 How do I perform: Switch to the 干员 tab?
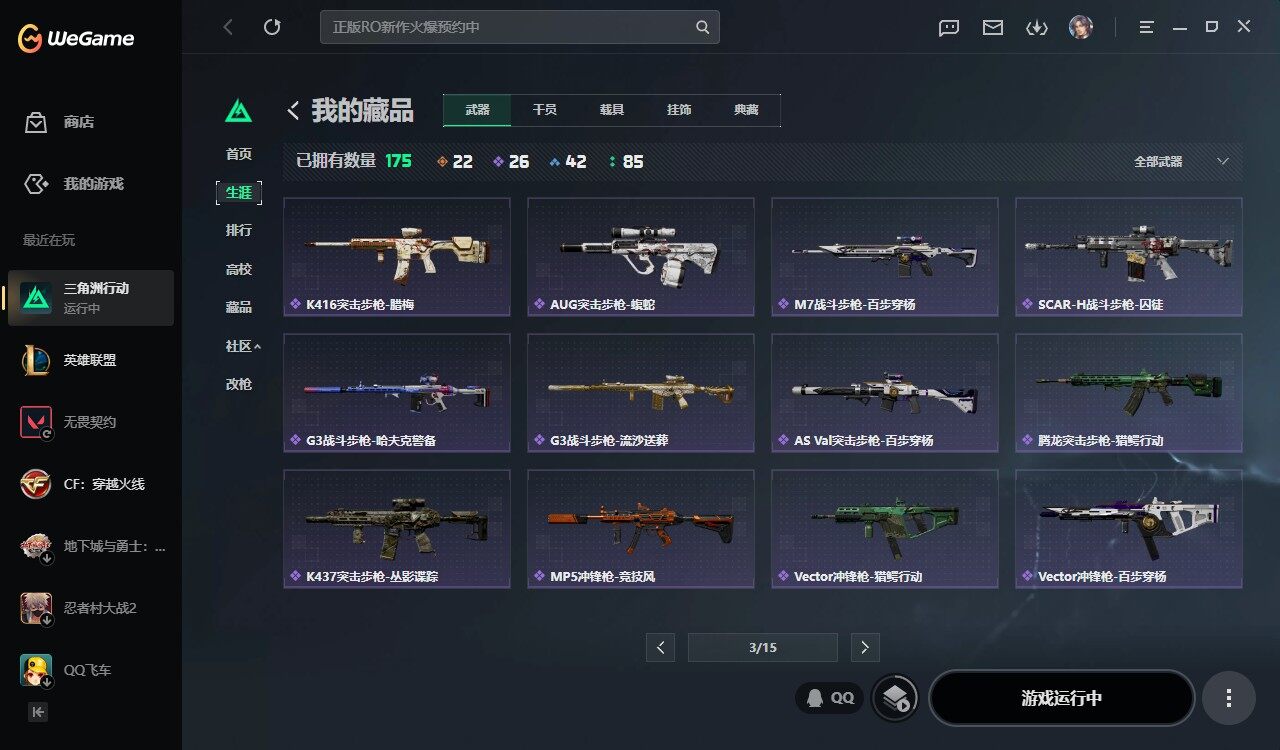pyautogui.click(x=544, y=110)
